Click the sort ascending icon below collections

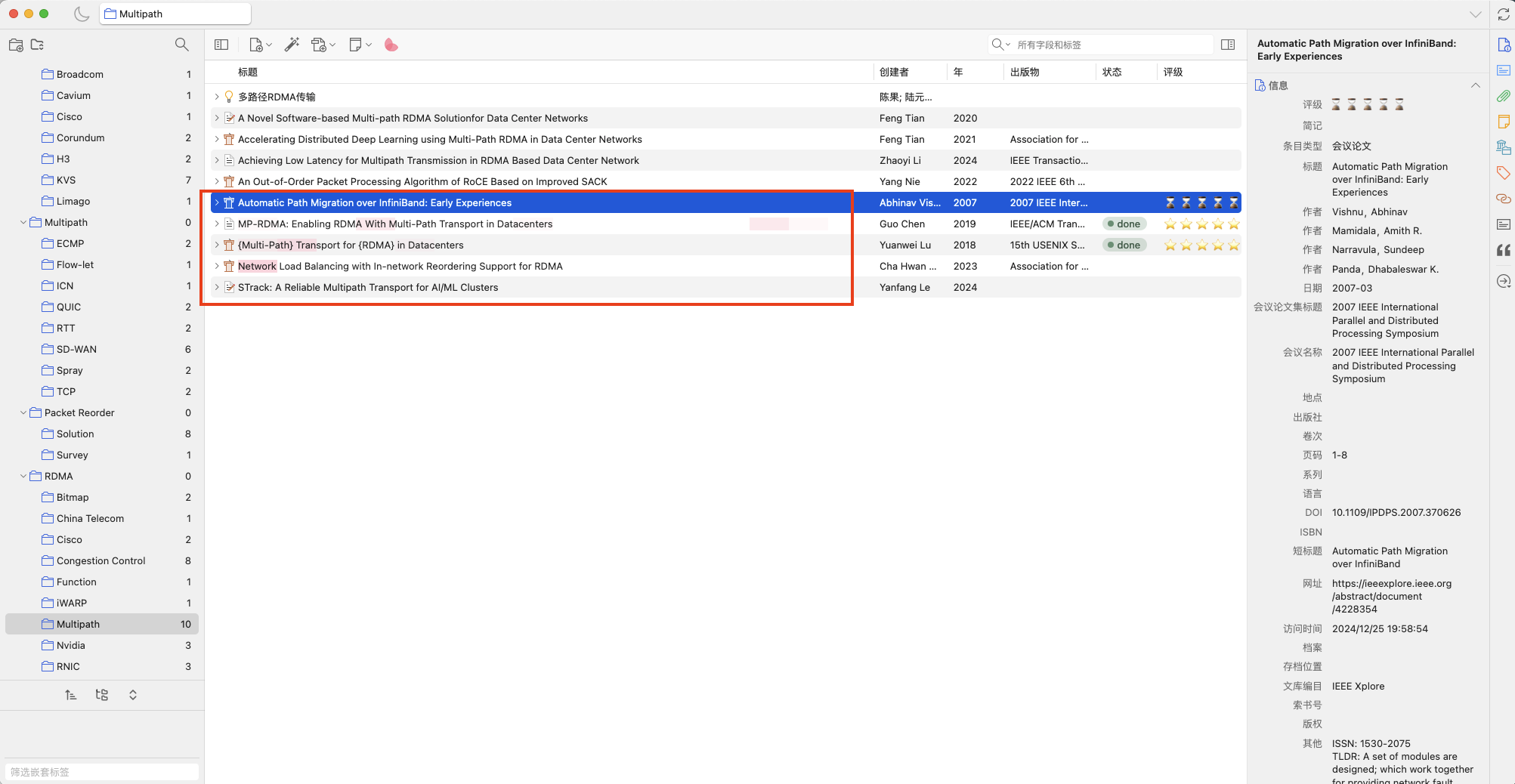(70, 695)
